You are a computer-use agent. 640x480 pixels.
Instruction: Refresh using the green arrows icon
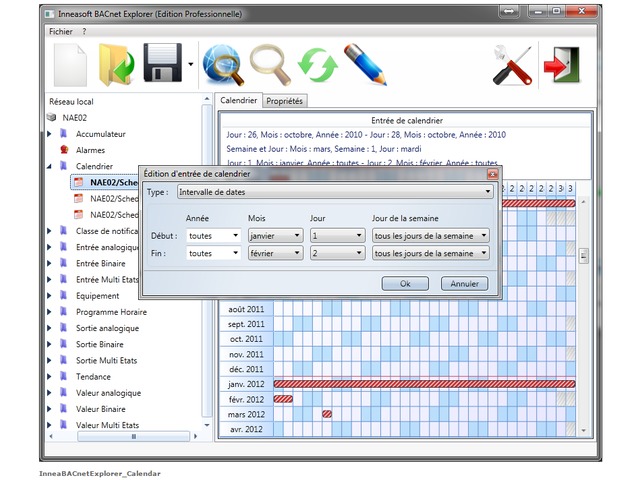(317, 67)
